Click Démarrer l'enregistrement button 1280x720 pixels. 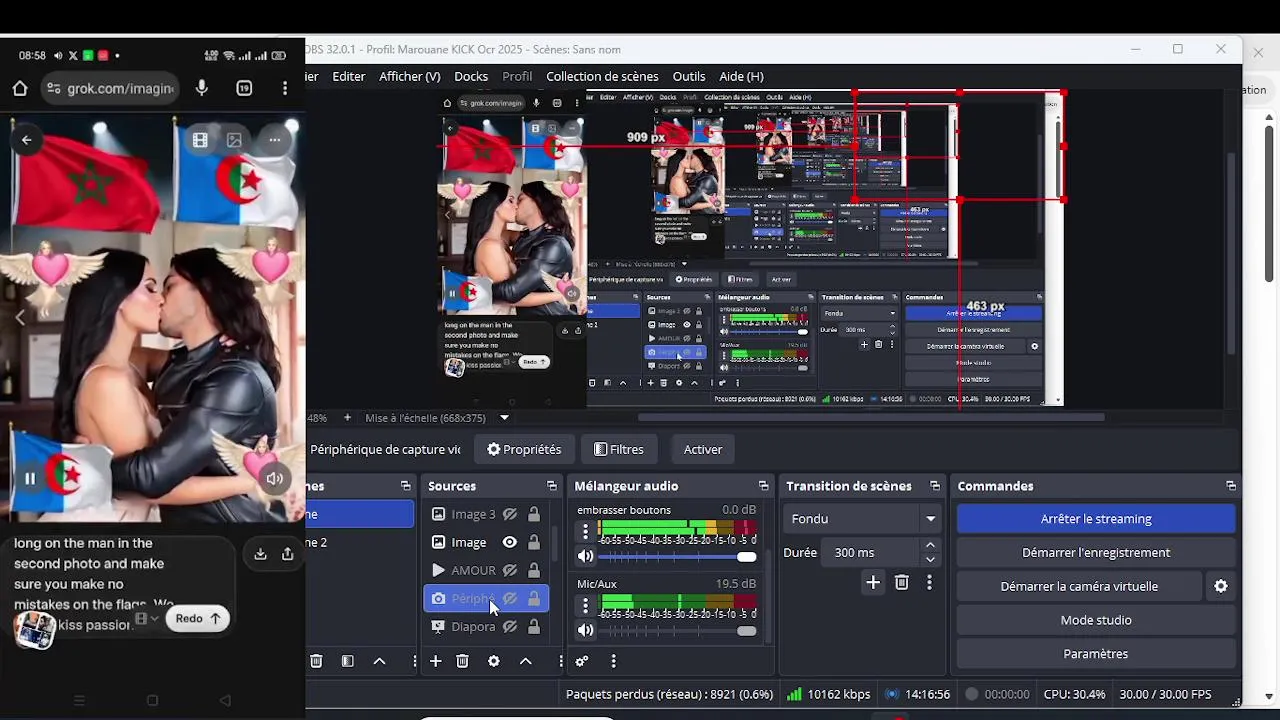click(1096, 552)
